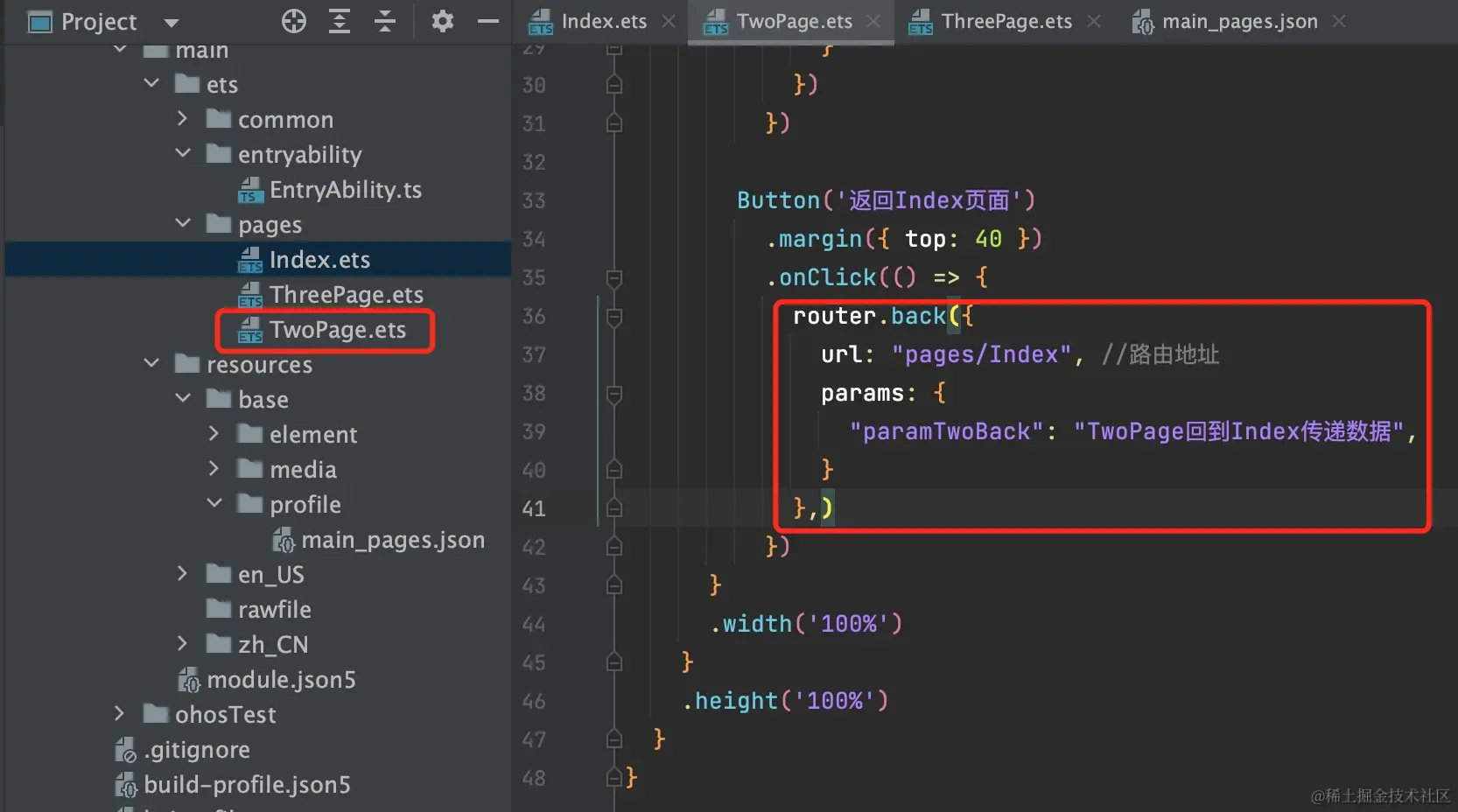1458x812 pixels.
Task: Expand the ohosTest folder
Action: click(x=120, y=713)
